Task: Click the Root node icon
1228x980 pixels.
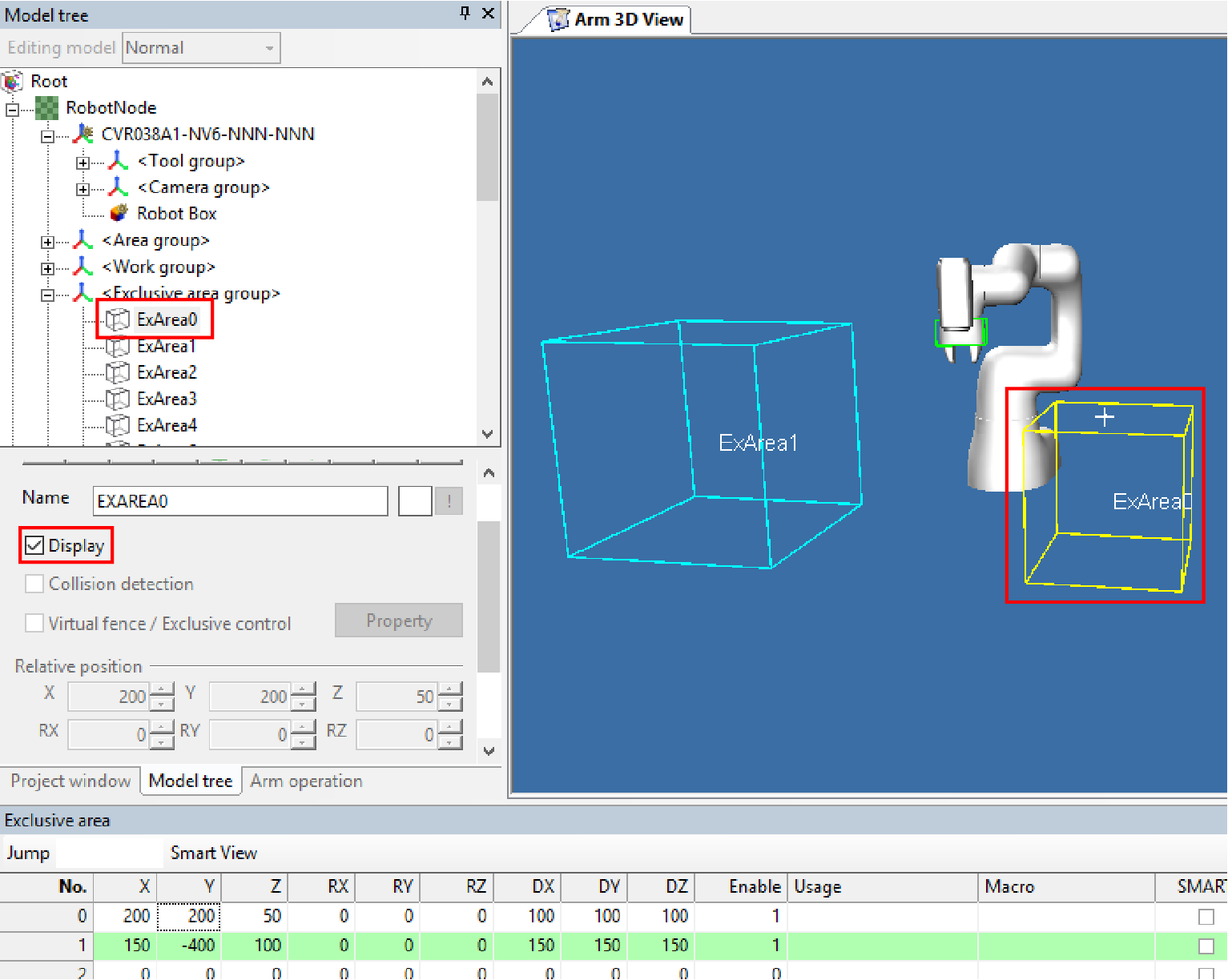Action: [13, 82]
